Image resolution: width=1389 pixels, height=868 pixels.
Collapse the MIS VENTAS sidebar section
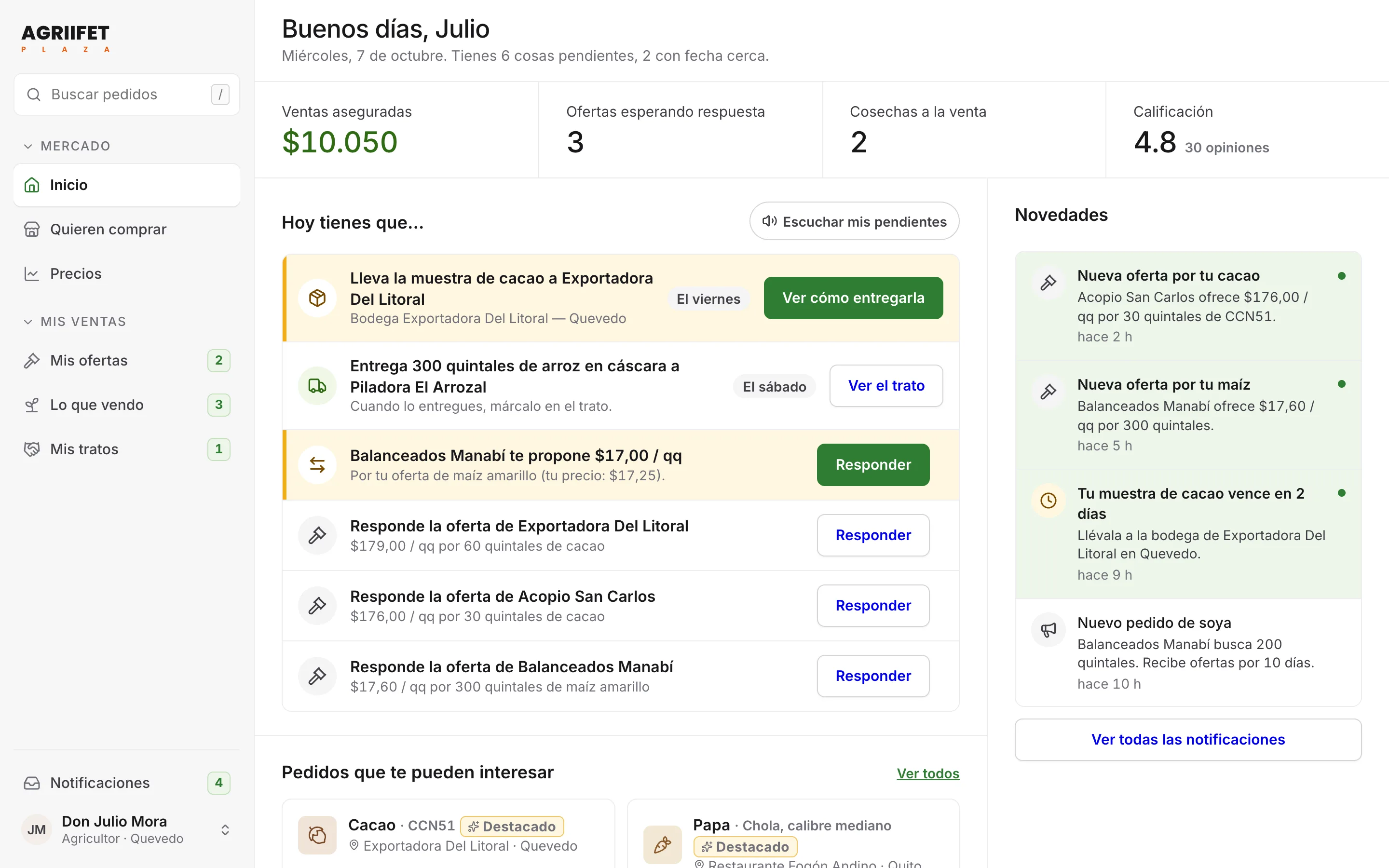75,322
